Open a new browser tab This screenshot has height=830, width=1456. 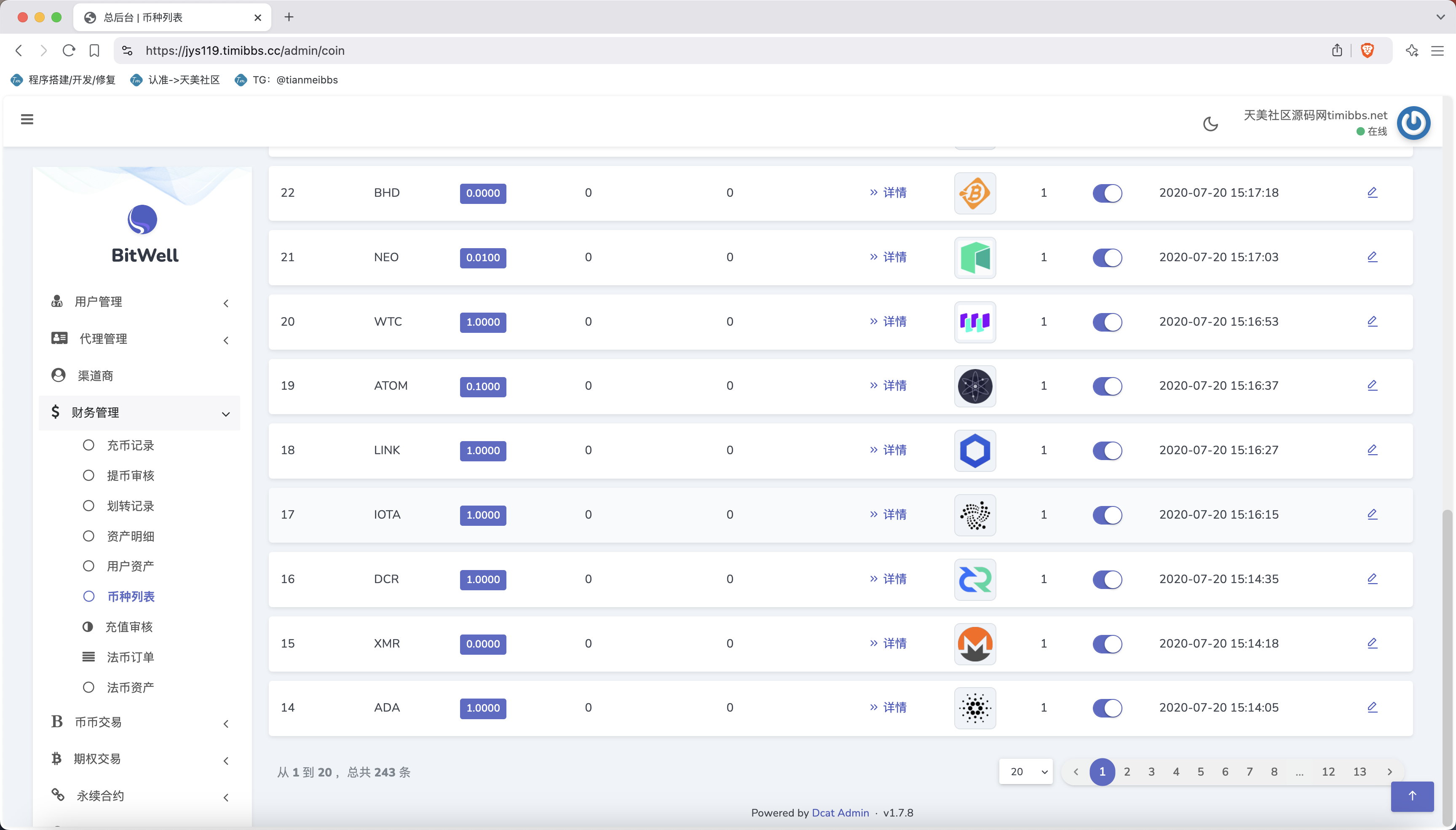coord(289,17)
